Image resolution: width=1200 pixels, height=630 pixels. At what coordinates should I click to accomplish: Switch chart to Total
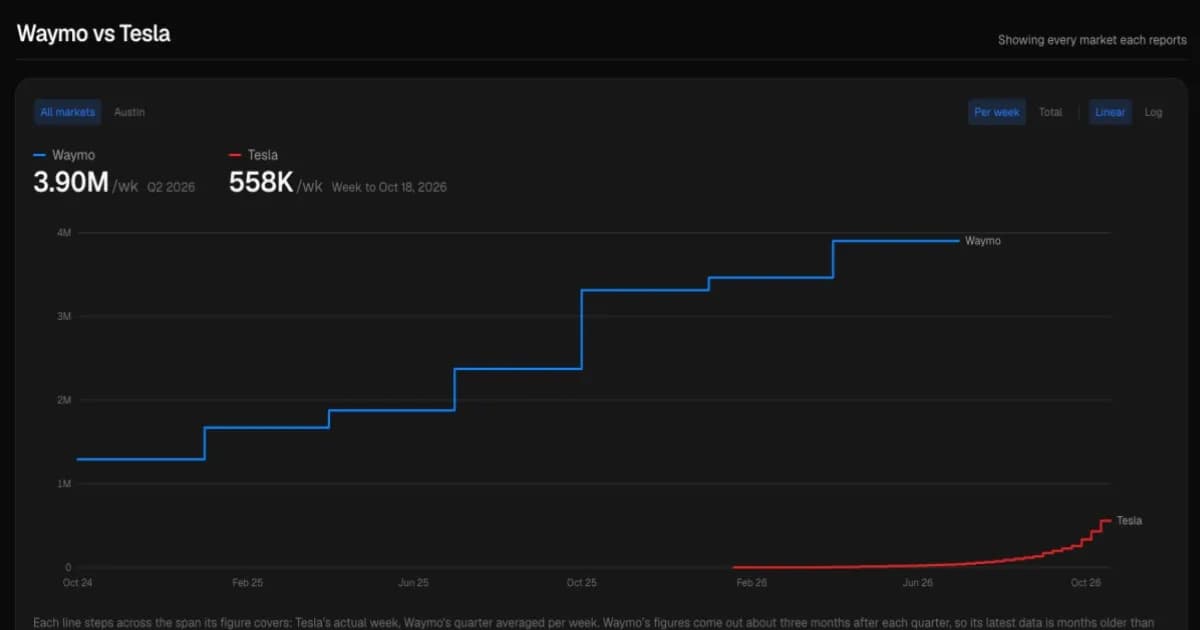(x=1050, y=112)
